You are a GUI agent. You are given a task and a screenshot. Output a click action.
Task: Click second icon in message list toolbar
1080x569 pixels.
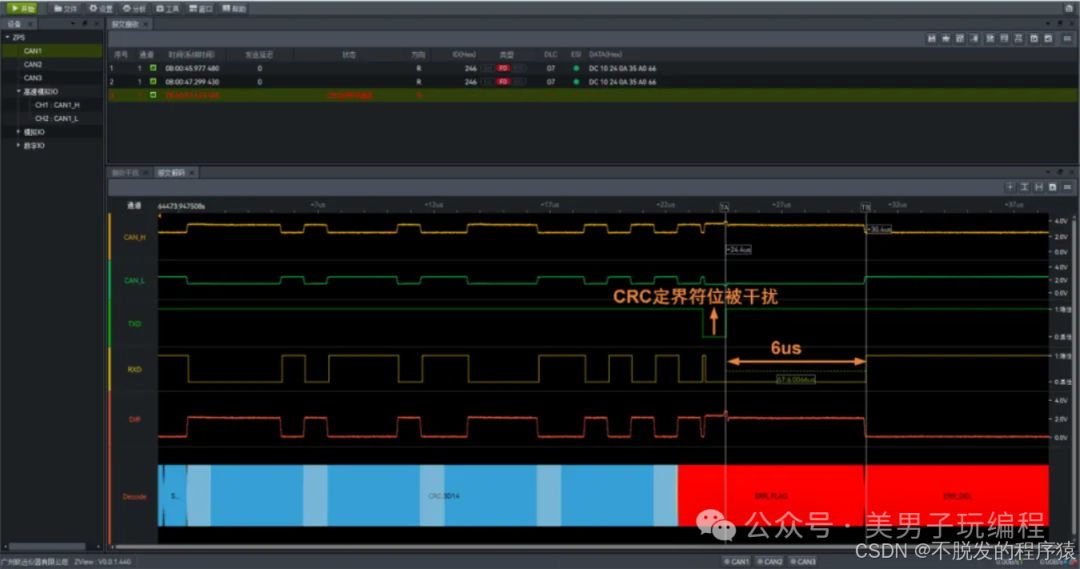tap(946, 39)
